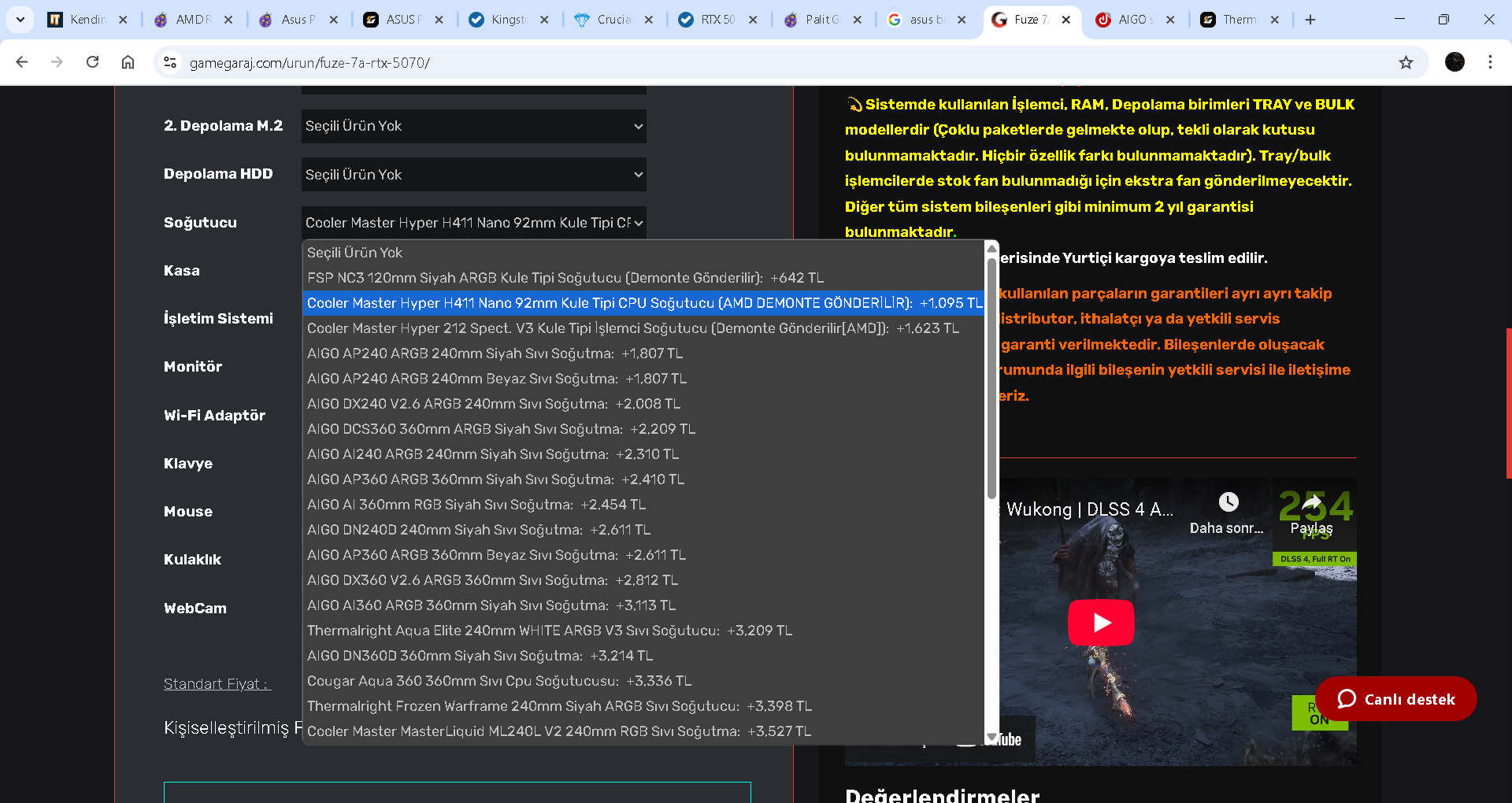Switch to the Therm tab
The height and width of the screenshot is (803, 1512).
click(x=1240, y=20)
